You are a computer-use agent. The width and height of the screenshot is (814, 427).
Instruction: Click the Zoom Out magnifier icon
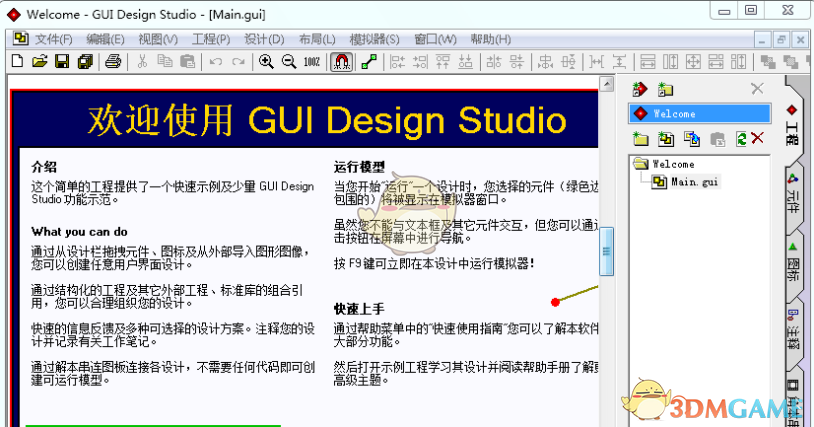[289, 61]
